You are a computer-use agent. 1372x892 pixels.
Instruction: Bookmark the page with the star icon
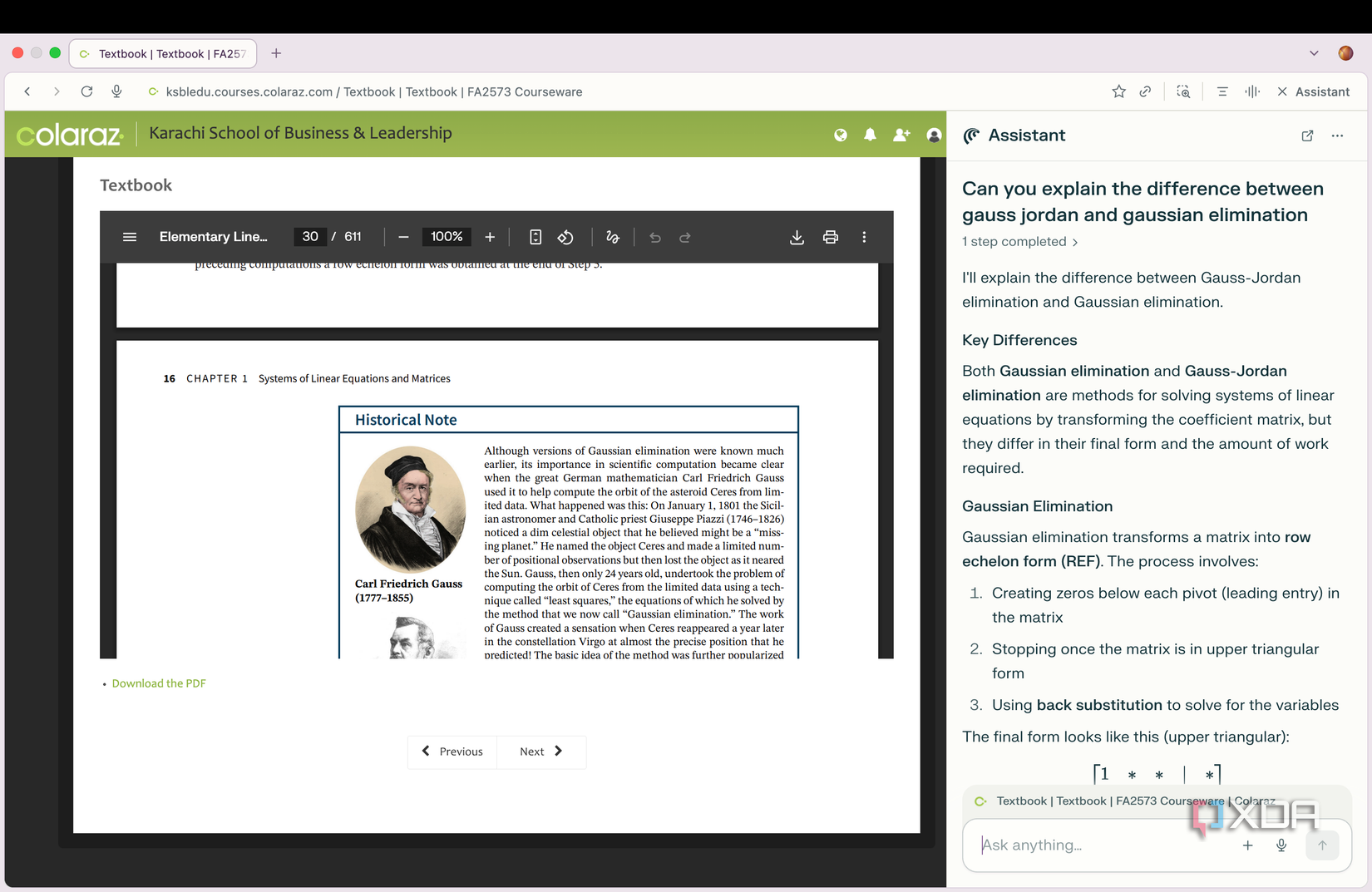point(1118,91)
